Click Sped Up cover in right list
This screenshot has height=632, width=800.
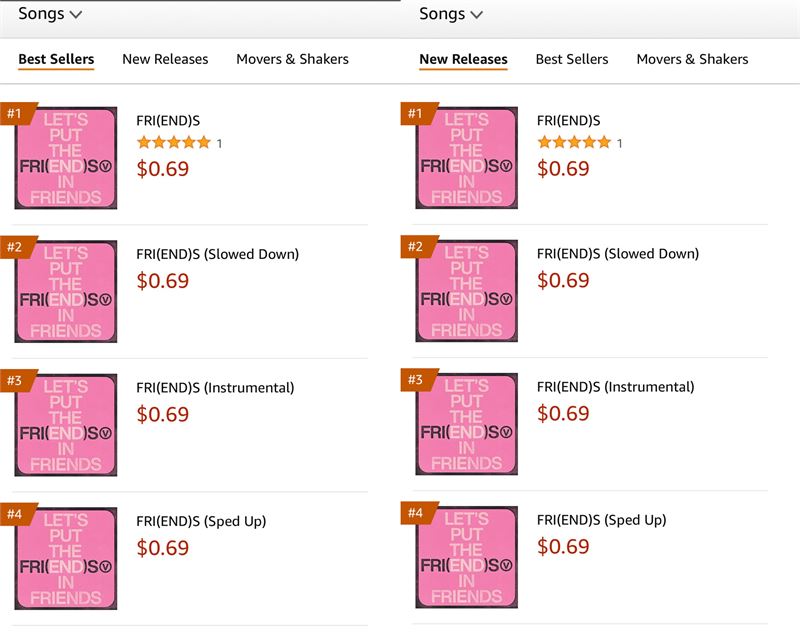(x=466, y=557)
